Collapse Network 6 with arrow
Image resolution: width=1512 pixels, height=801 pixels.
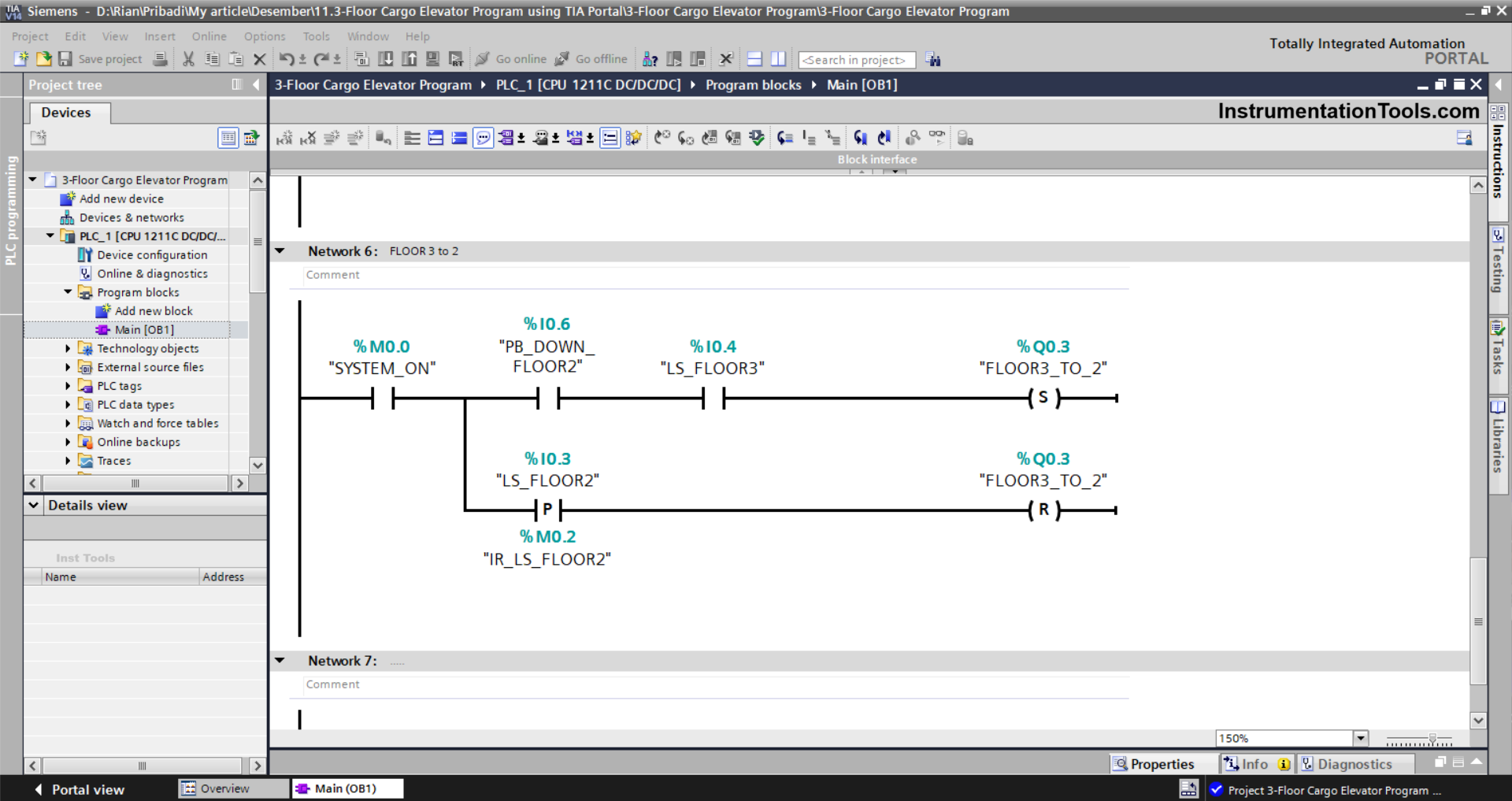(x=280, y=251)
